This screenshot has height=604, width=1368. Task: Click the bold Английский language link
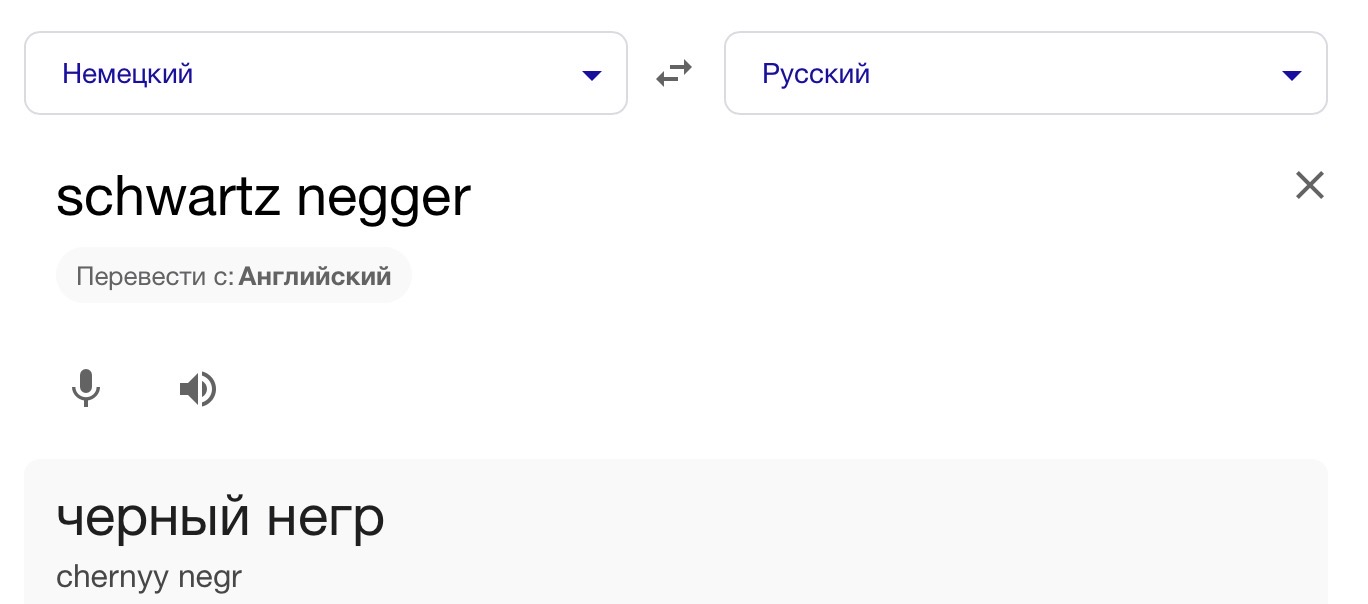pos(315,276)
